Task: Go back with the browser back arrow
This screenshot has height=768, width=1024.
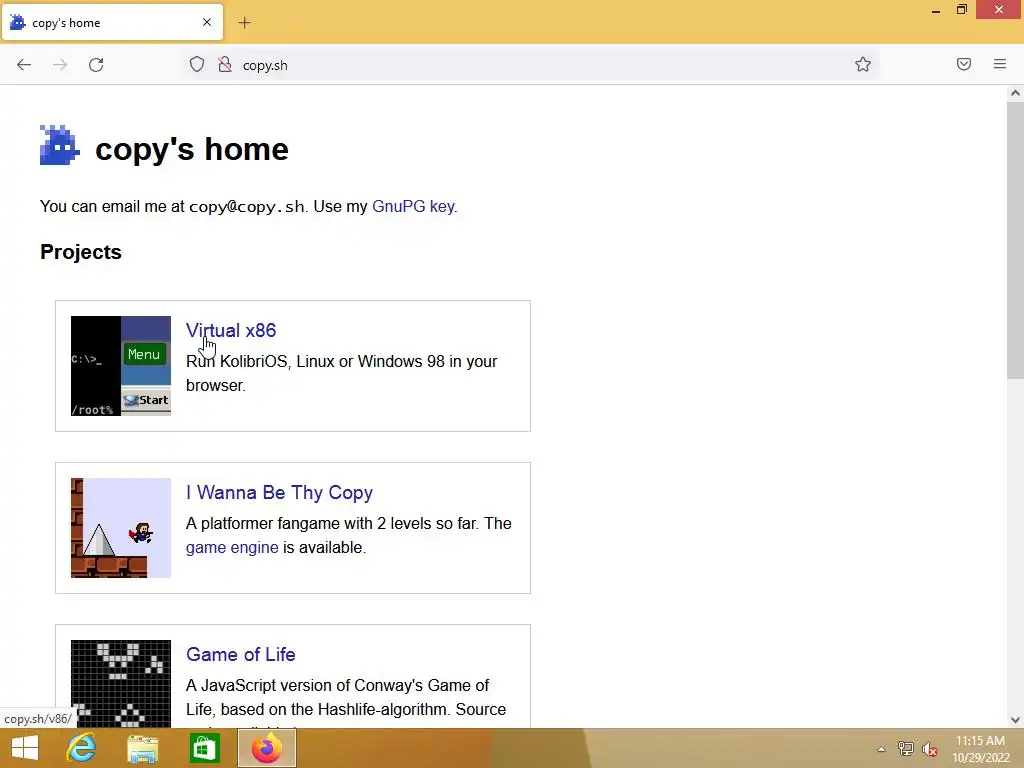Action: 24,65
